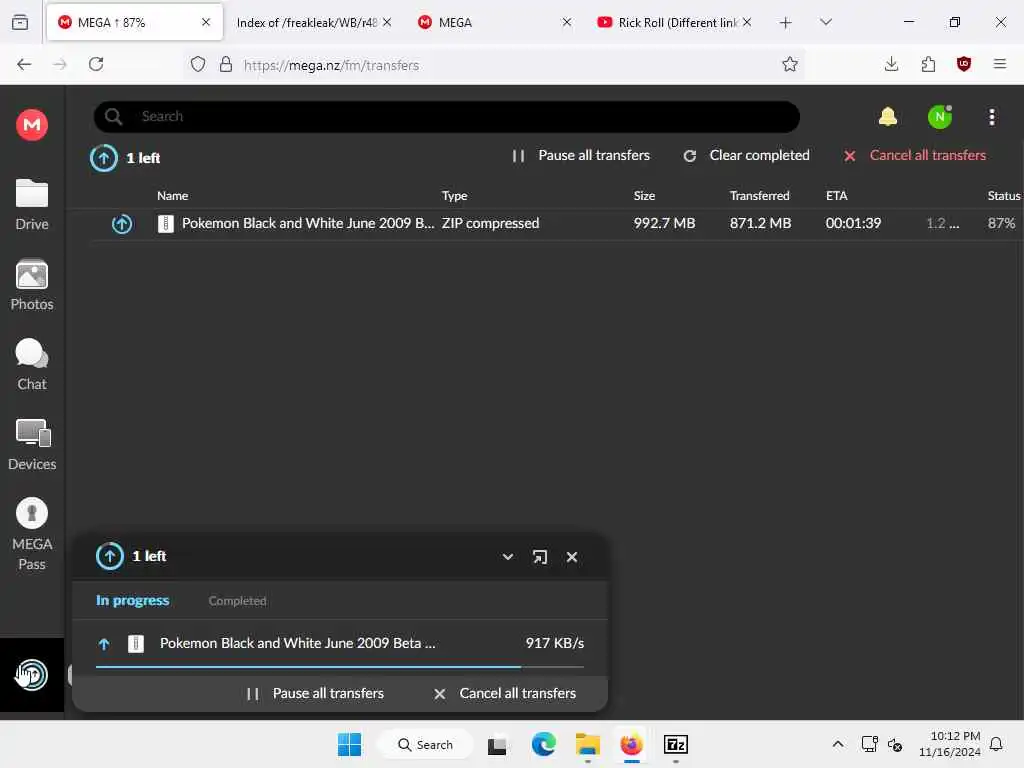
Task: Switch to the second MEGA browser tab
Action: tap(494, 22)
